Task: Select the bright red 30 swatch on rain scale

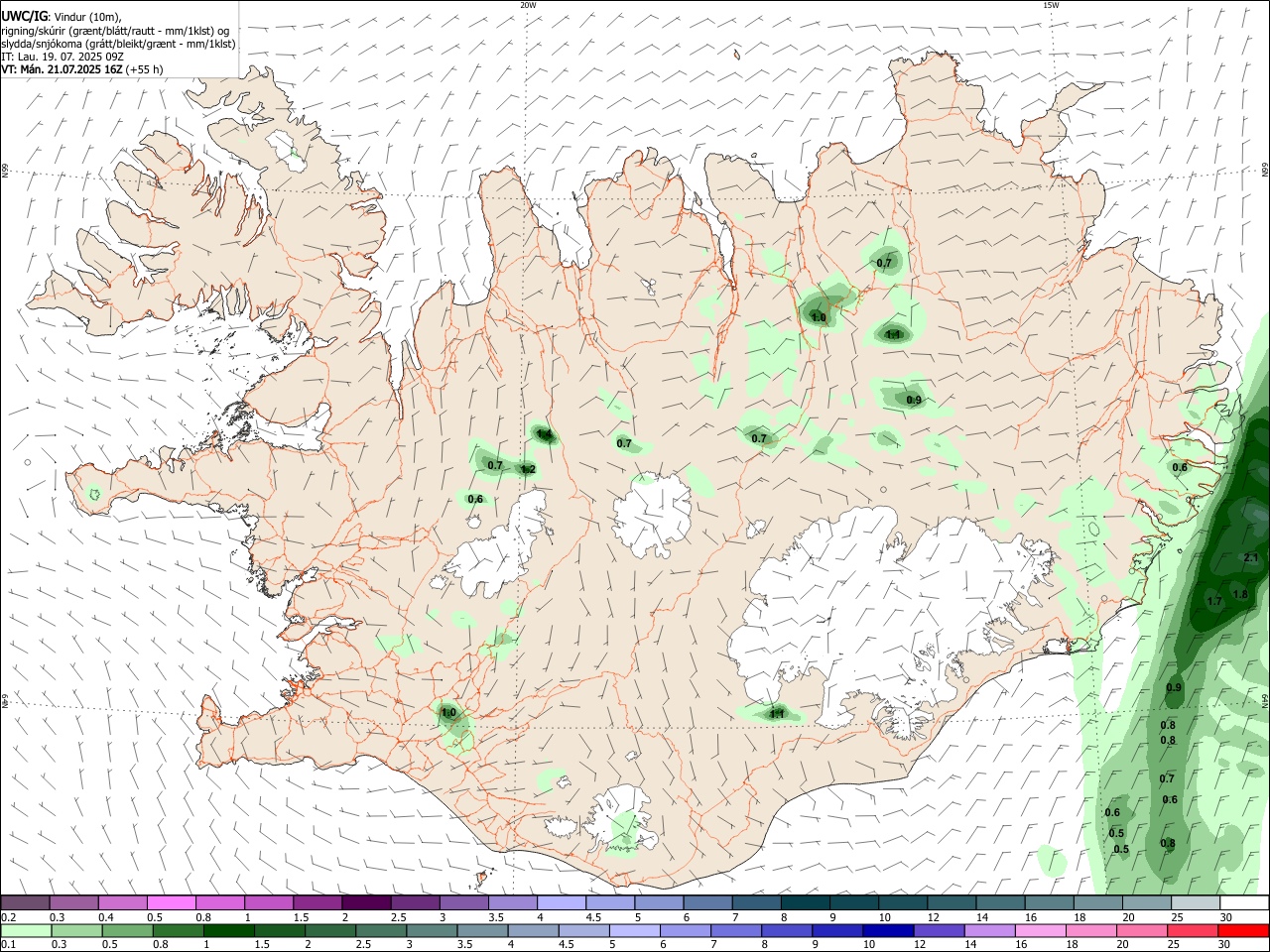Action: 1244,931
